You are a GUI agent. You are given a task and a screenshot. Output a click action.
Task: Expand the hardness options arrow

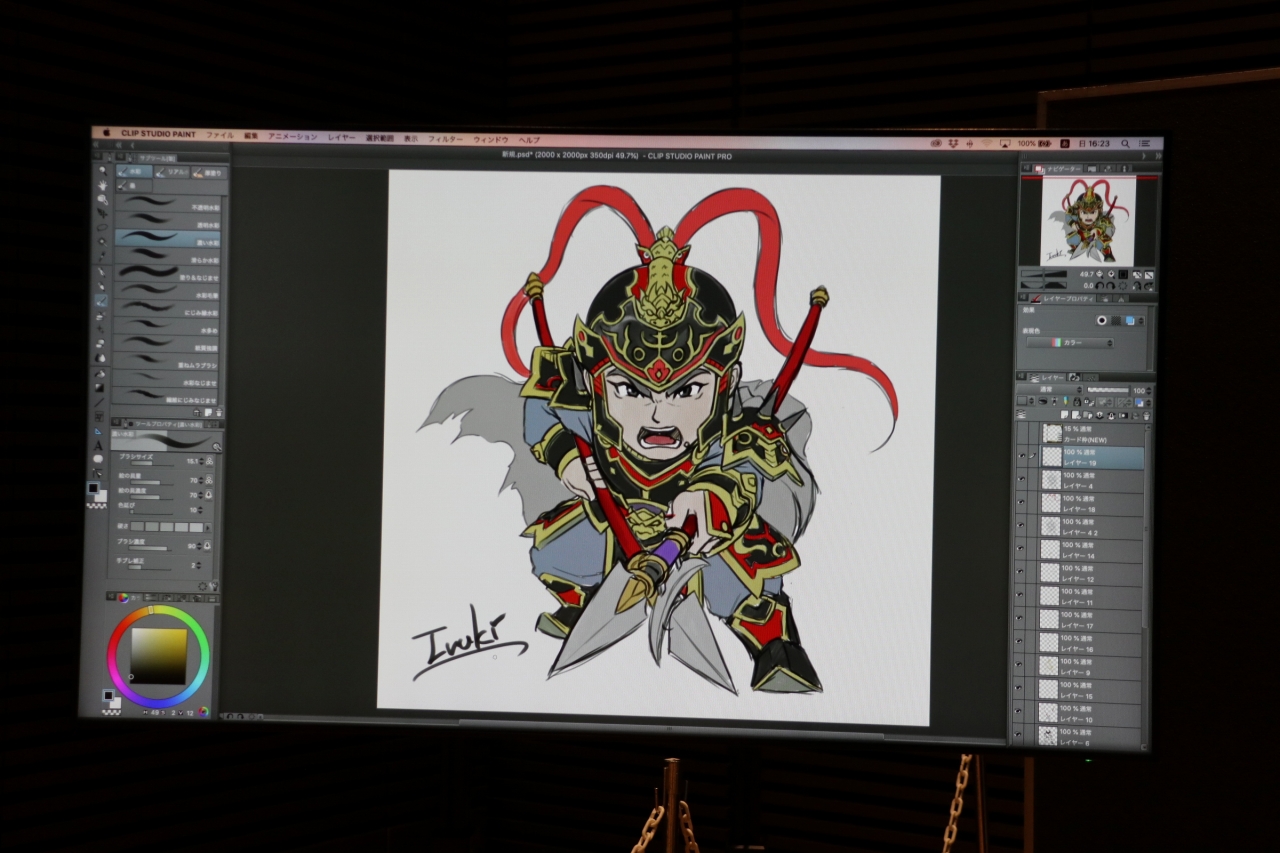[x=208, y=526]
